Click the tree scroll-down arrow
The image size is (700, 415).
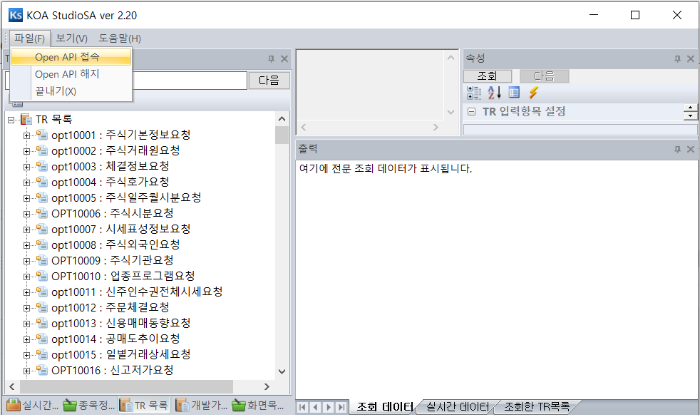click(x=282, y=371)
